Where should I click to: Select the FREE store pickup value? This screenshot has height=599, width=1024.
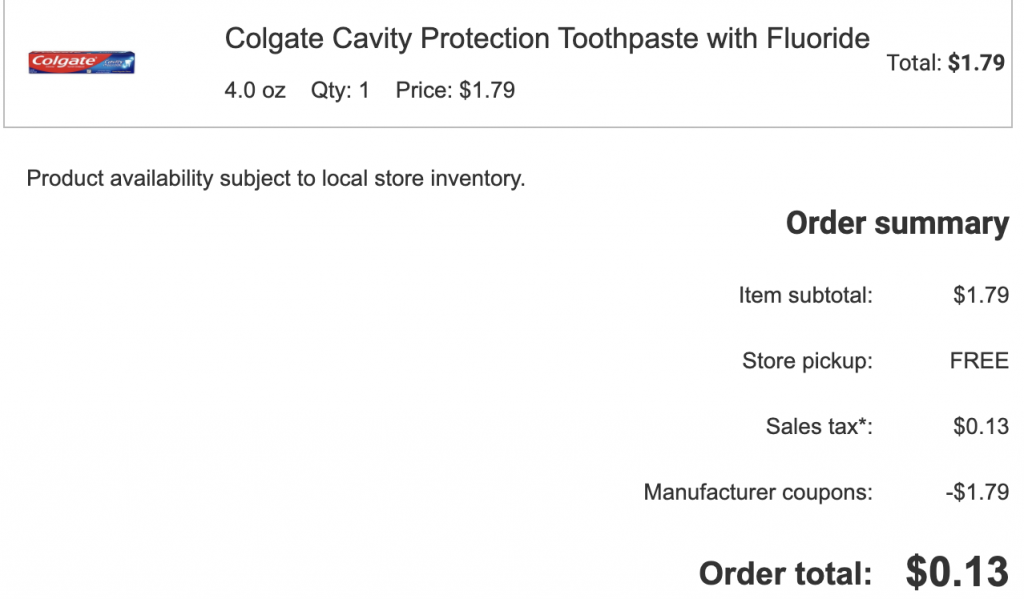[979, 361]
